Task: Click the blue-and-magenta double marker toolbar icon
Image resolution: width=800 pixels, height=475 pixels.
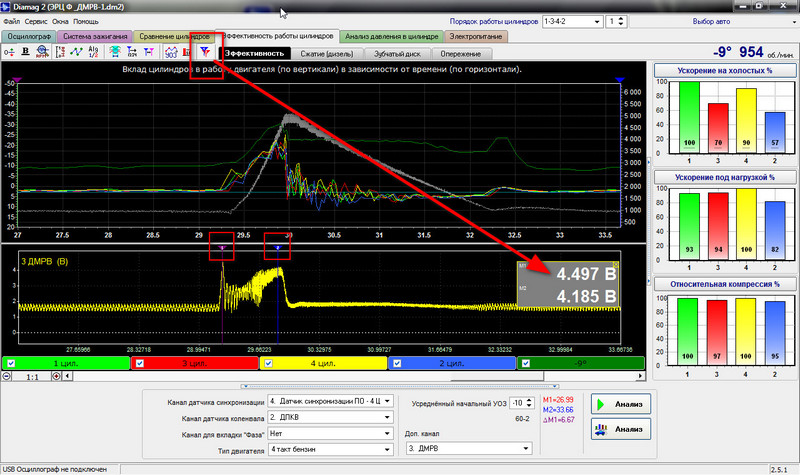Action: pos(148,52)
